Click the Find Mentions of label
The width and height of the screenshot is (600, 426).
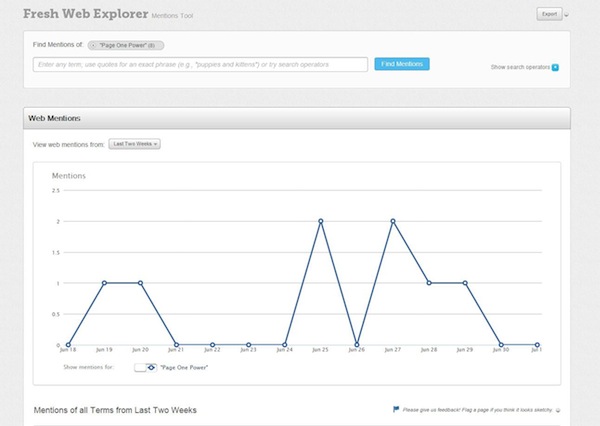pyautogui.click(x=58, y=45)
